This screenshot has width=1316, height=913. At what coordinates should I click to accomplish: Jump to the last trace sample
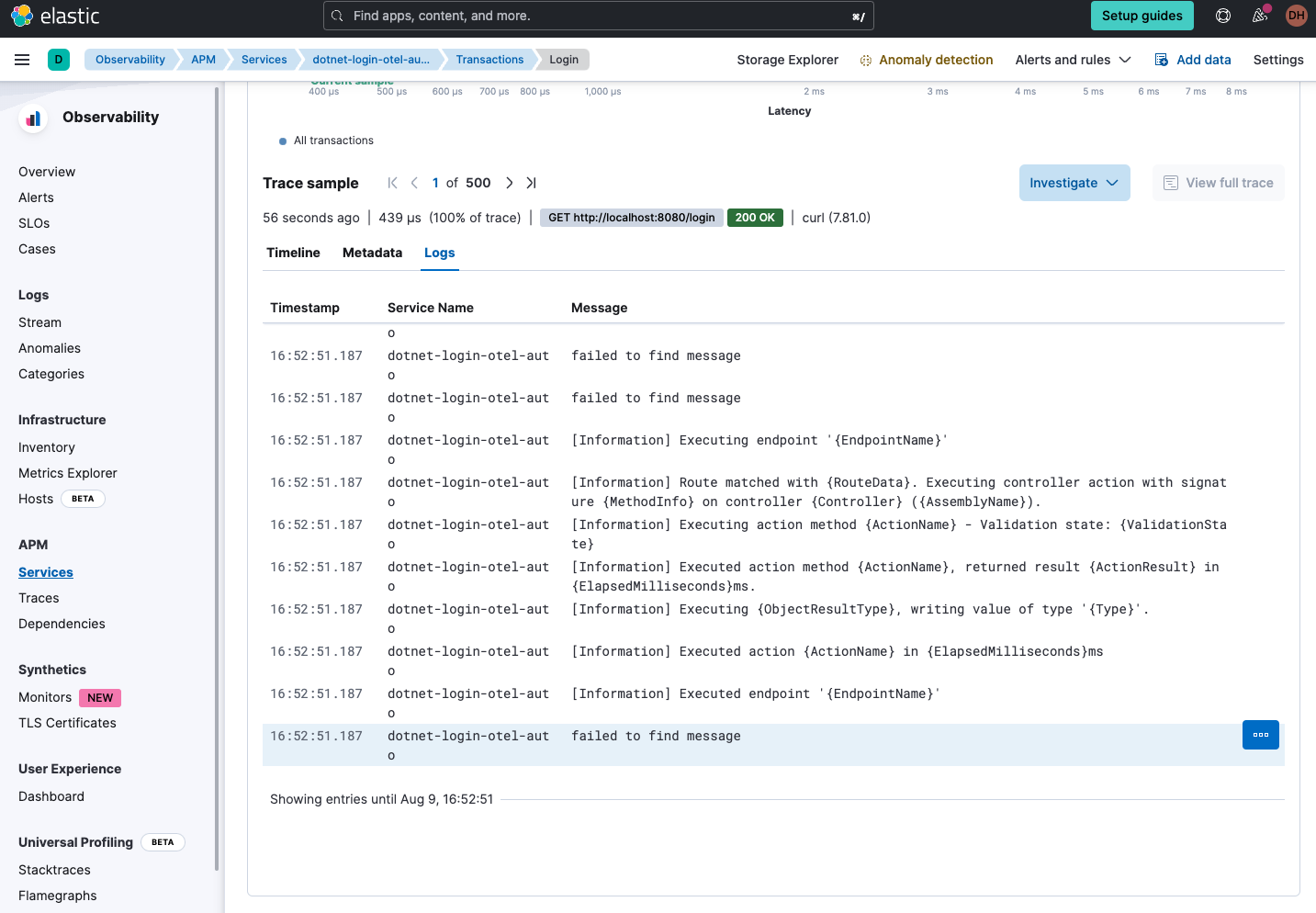(x=531, y=183)
